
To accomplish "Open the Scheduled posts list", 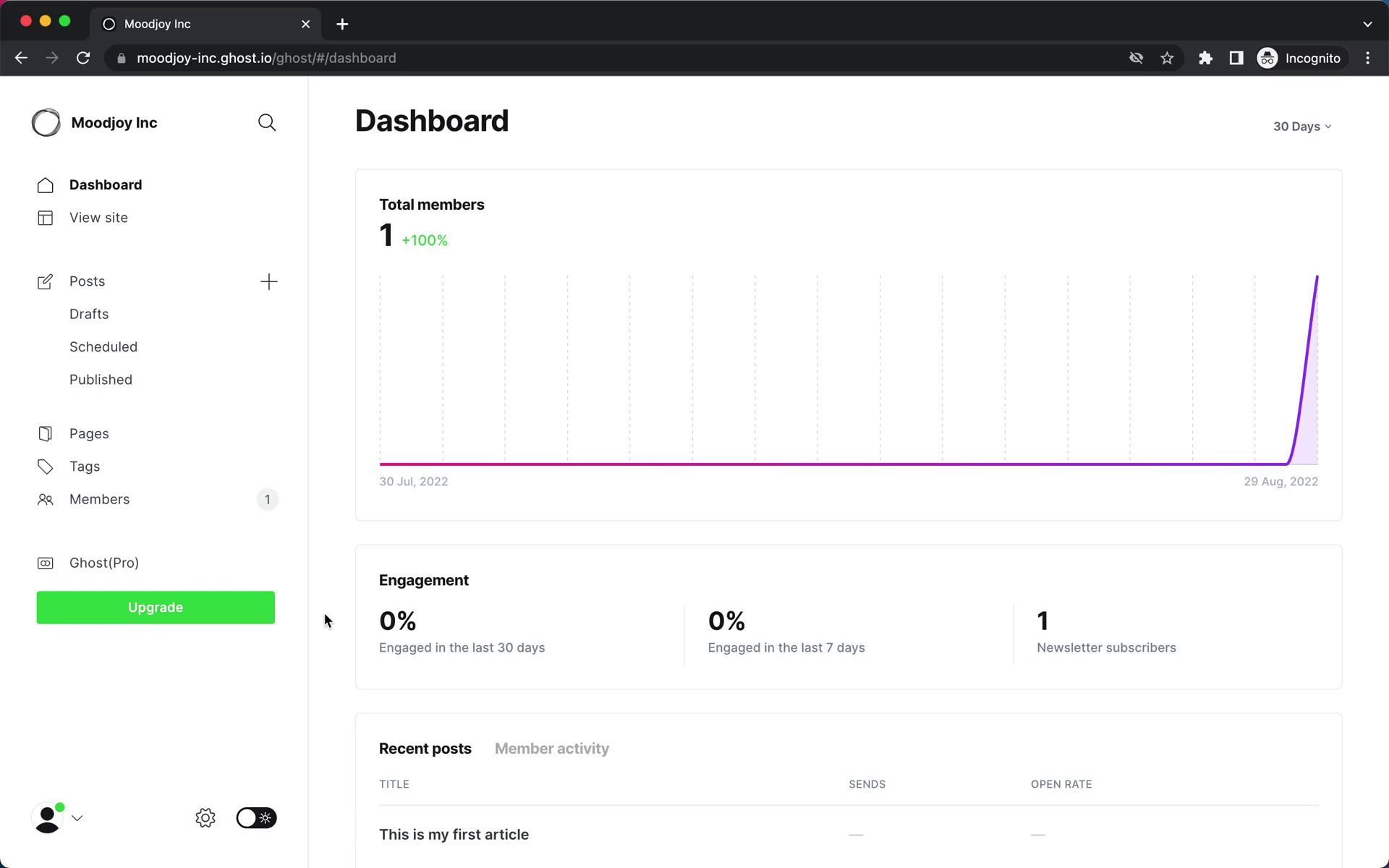I will coord(103,347).
